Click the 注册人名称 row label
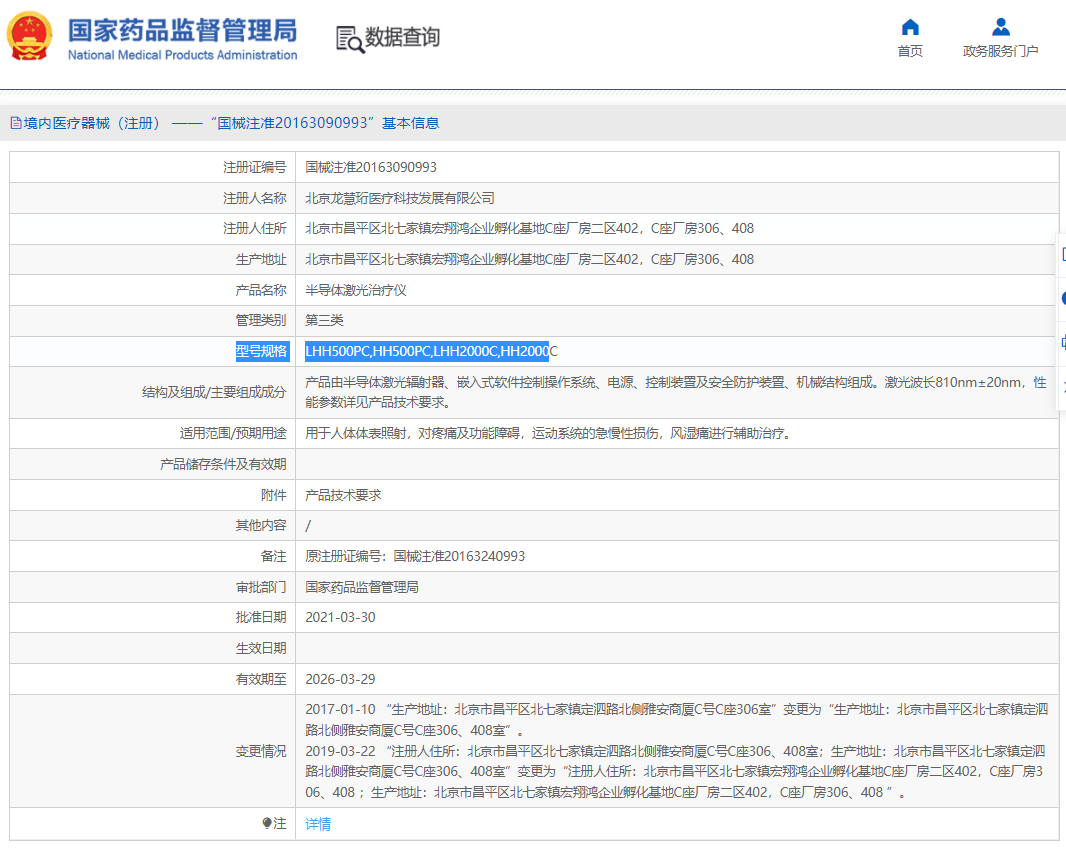Viewport: 1066px width, 850px height. click(x=255, y=198)
